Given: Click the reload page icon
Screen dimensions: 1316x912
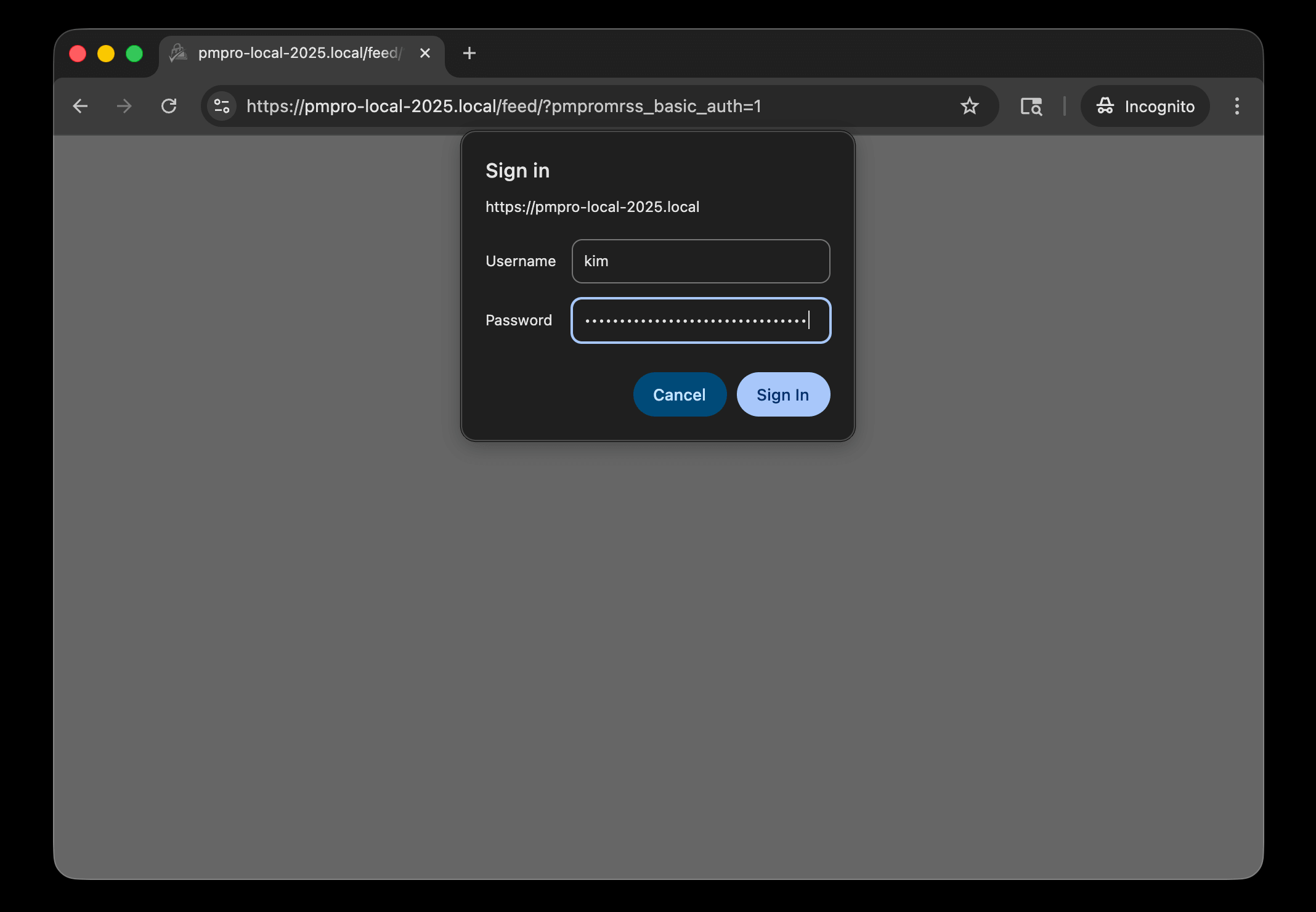Looking at the screenshot, I should point(169,106).
